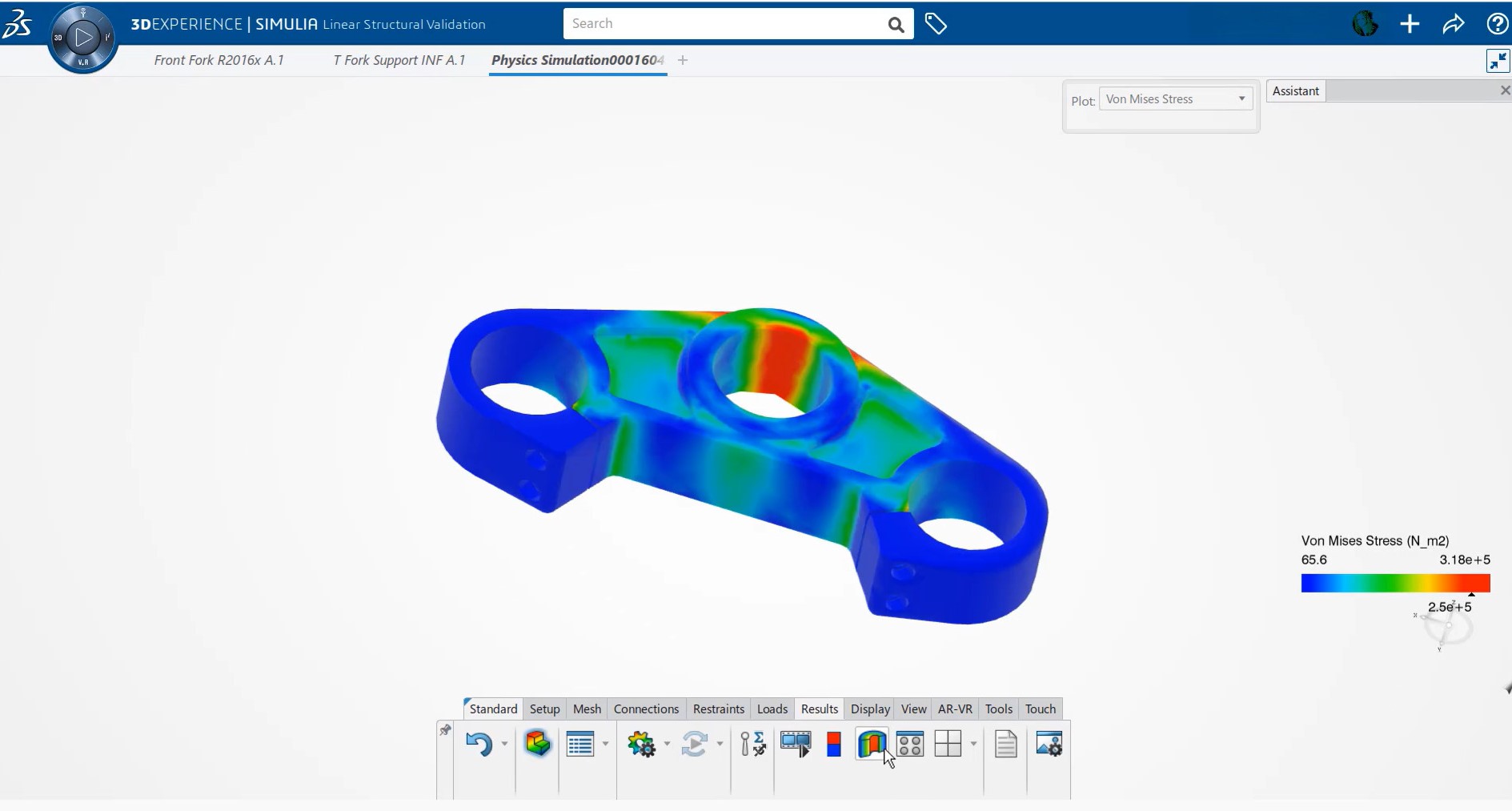Click the update play-refresh icon
Viewport: 1512px width, 811px height.
[x=694, y=744]
